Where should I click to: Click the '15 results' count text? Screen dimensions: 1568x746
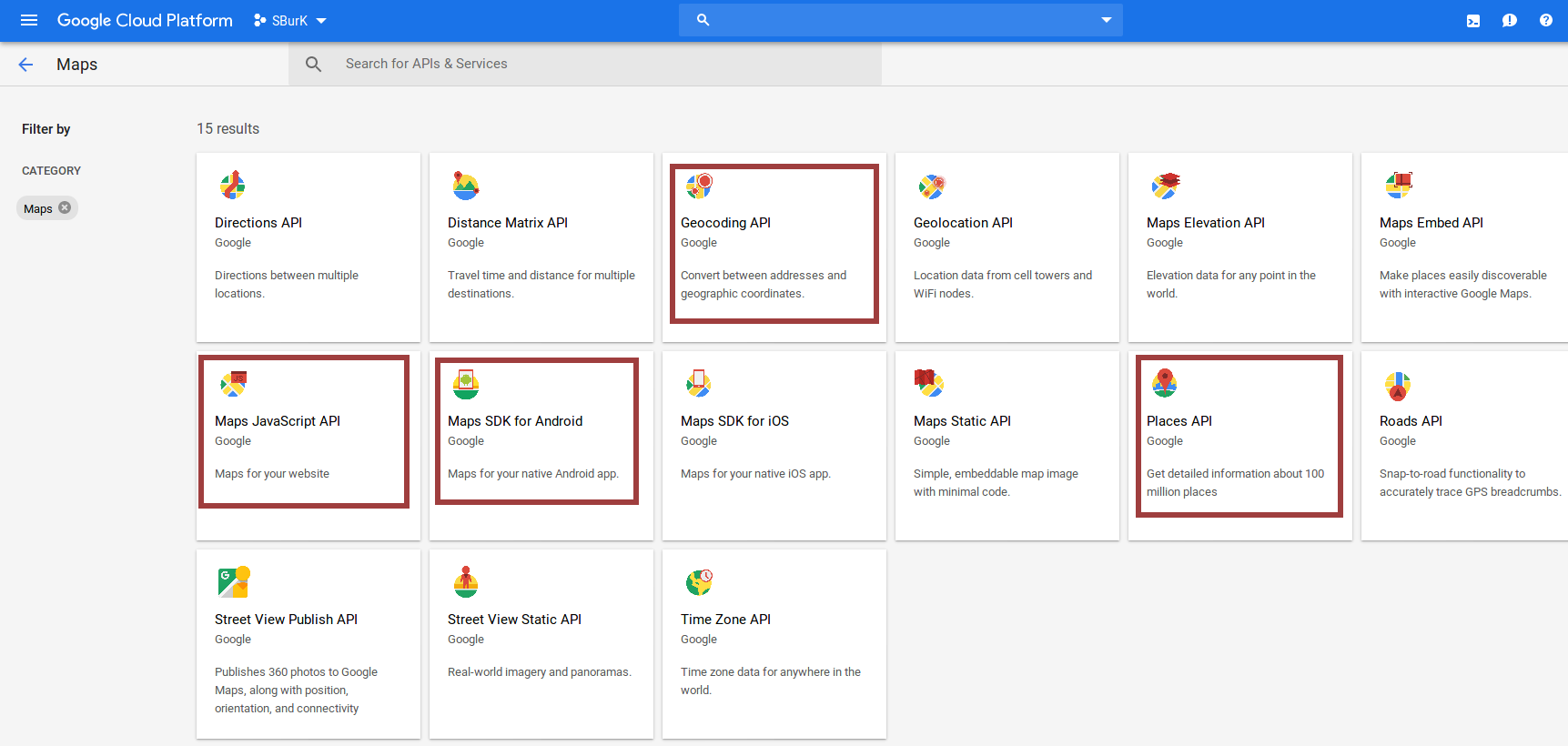(x=228, y=129)
